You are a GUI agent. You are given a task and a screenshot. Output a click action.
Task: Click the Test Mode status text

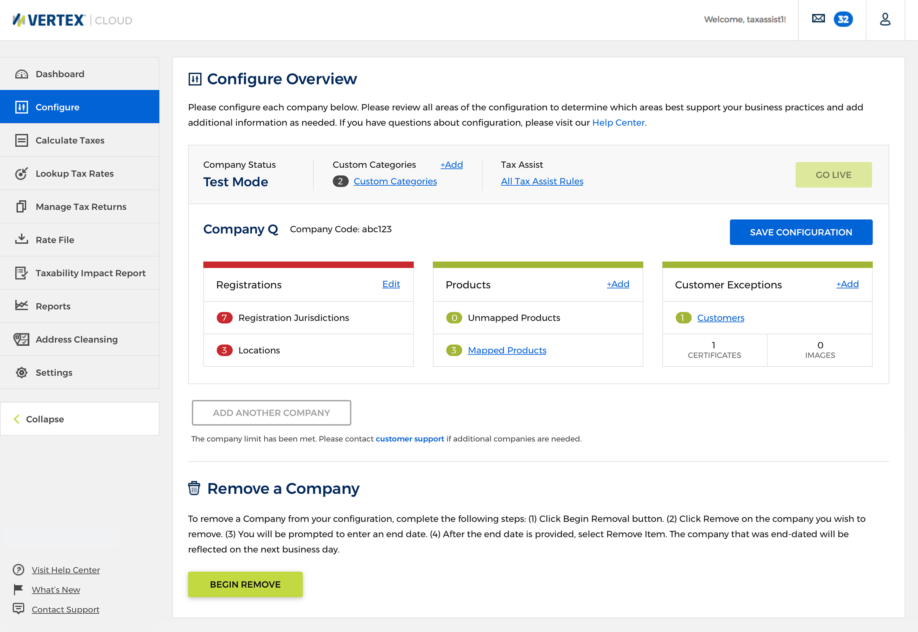pyautogui.click(x=235, y=182)
